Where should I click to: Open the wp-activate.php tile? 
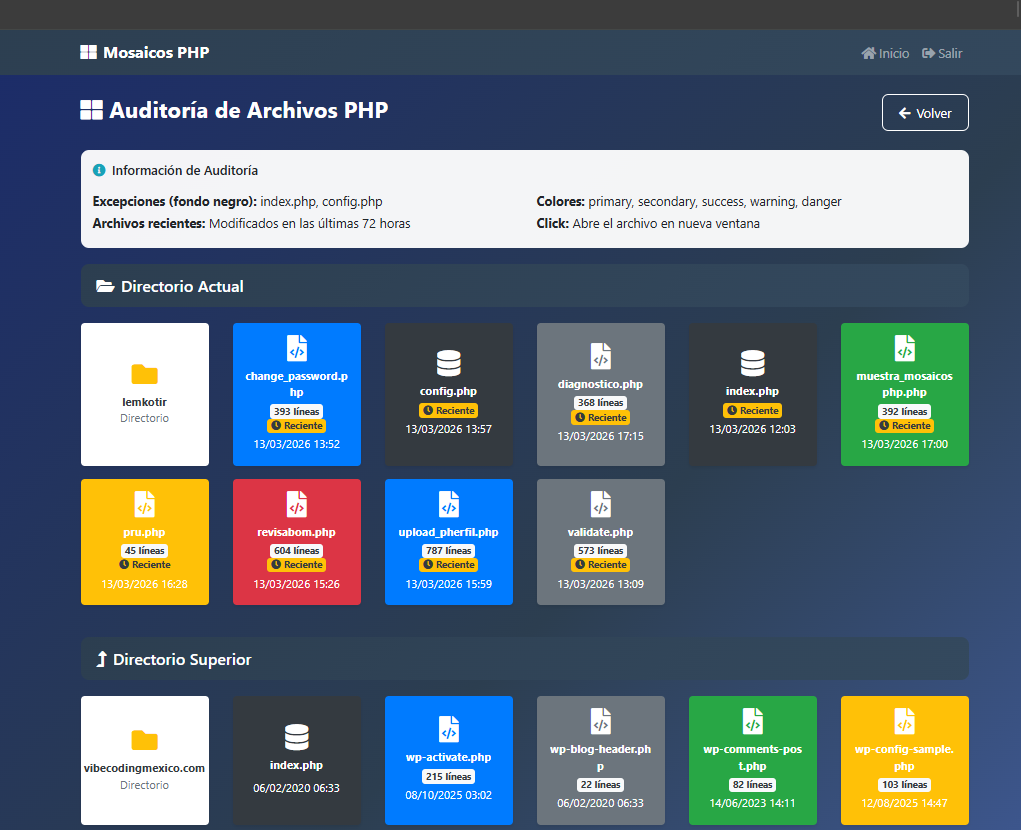(x=449, y=760)
